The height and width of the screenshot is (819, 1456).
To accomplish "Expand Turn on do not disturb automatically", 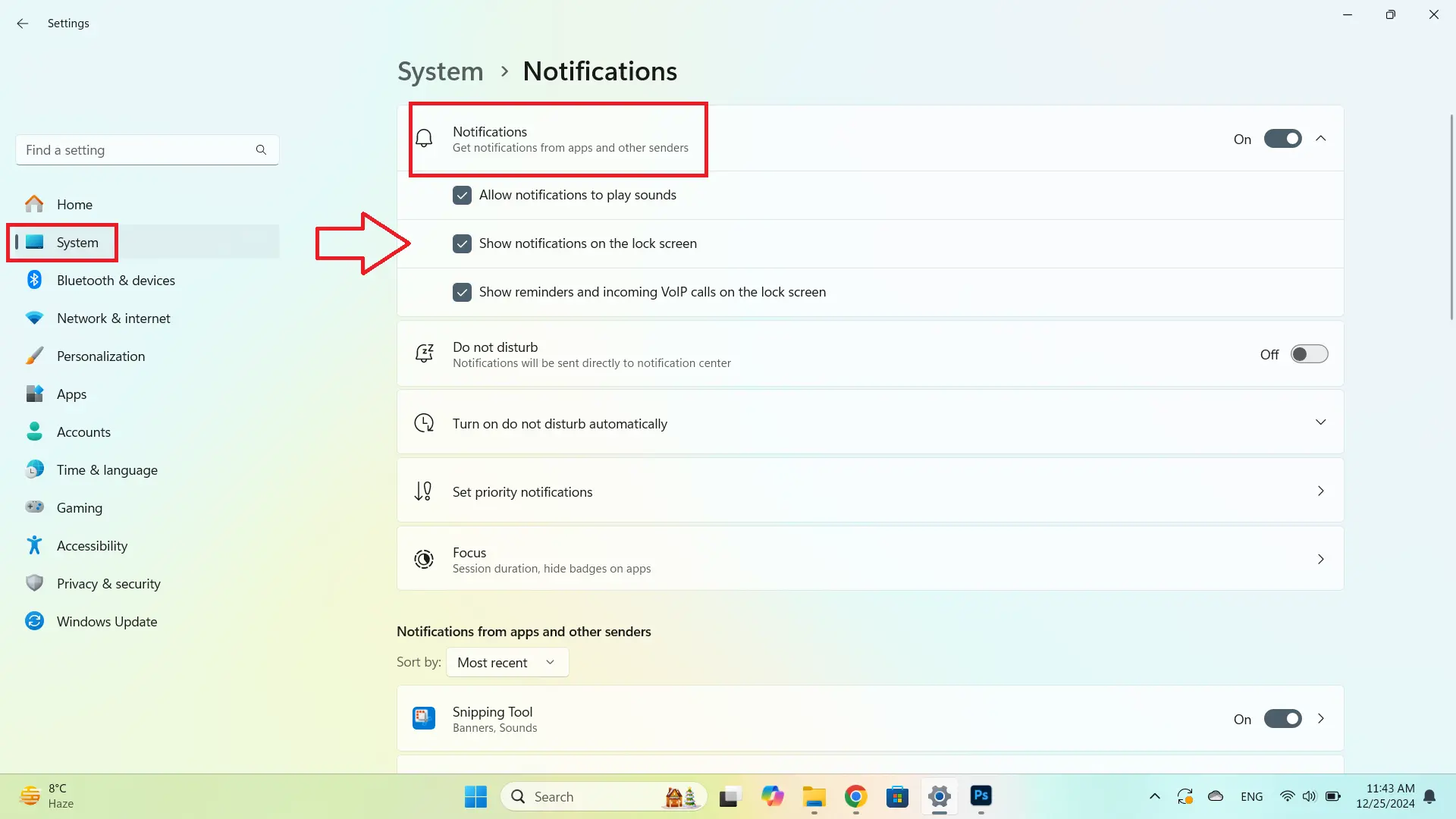I will point(1321,422).
